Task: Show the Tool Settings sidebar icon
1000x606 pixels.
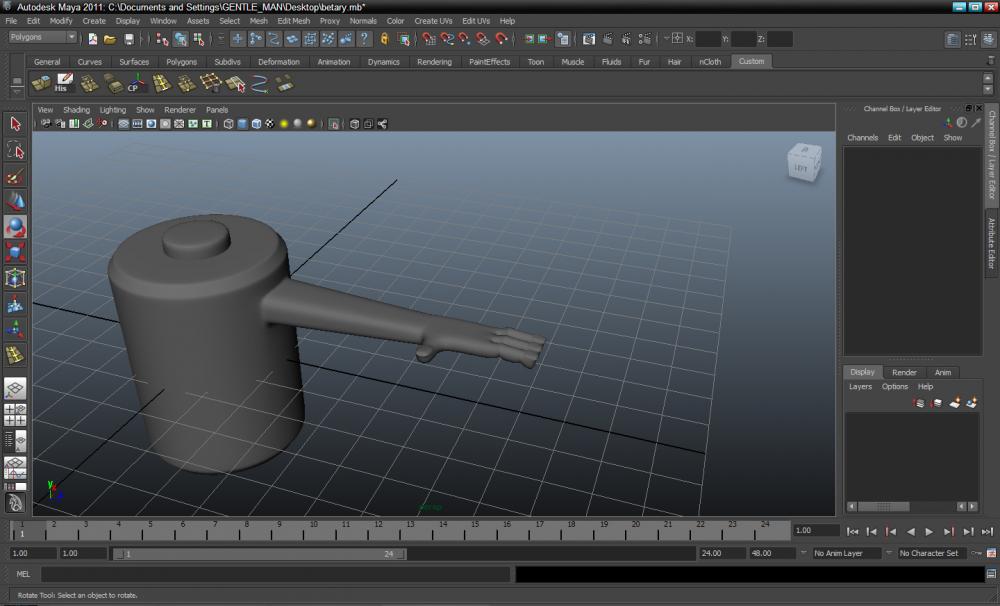Action: (971, 40)
